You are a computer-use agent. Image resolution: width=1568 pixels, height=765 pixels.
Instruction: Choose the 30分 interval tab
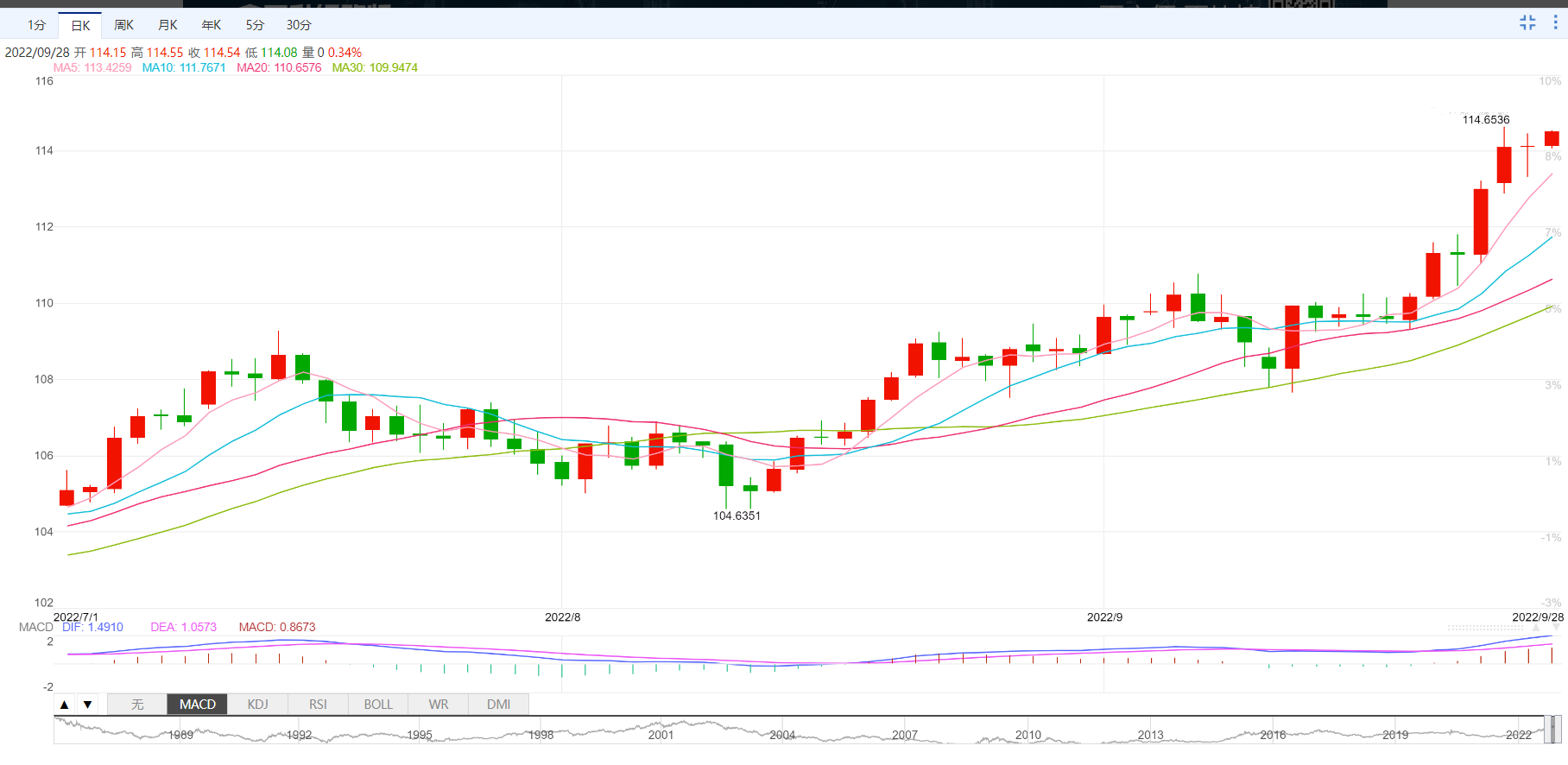(x=299, y=25)
